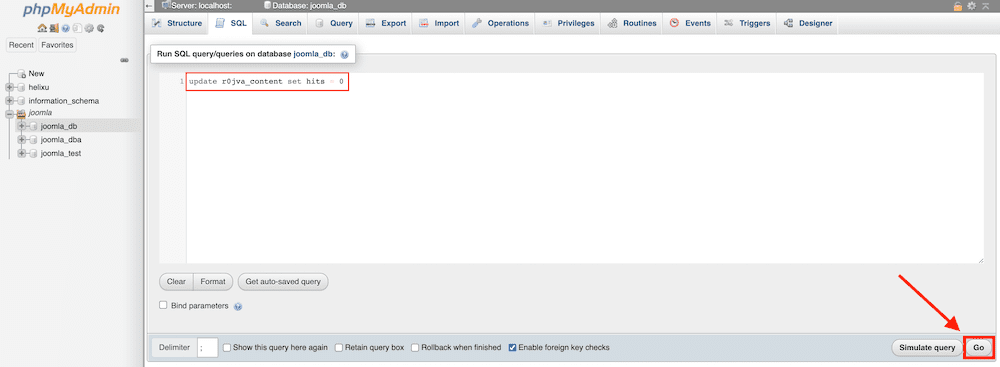Click the chain link icon above the database tree

(124, 60)
